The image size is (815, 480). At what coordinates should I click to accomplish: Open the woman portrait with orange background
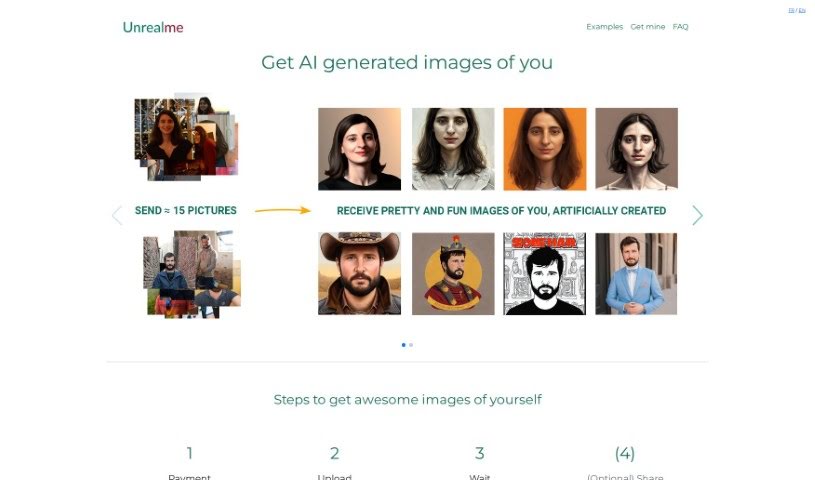pos(544,149)
